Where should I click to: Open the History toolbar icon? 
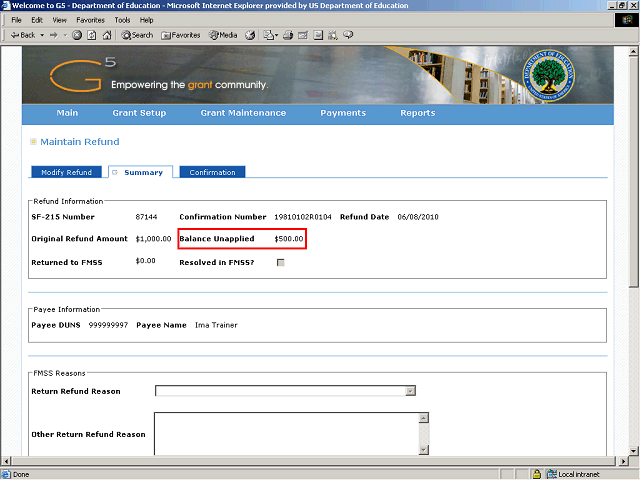tap(250, 36)
